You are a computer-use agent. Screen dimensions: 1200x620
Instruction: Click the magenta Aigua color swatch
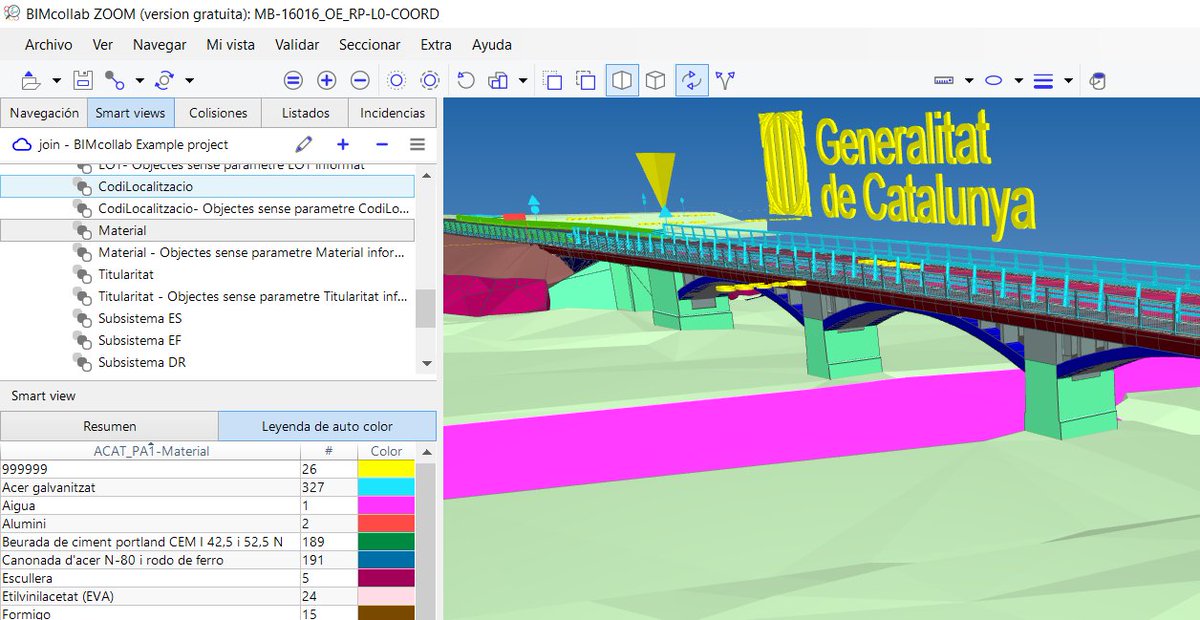tap(386, 506)
